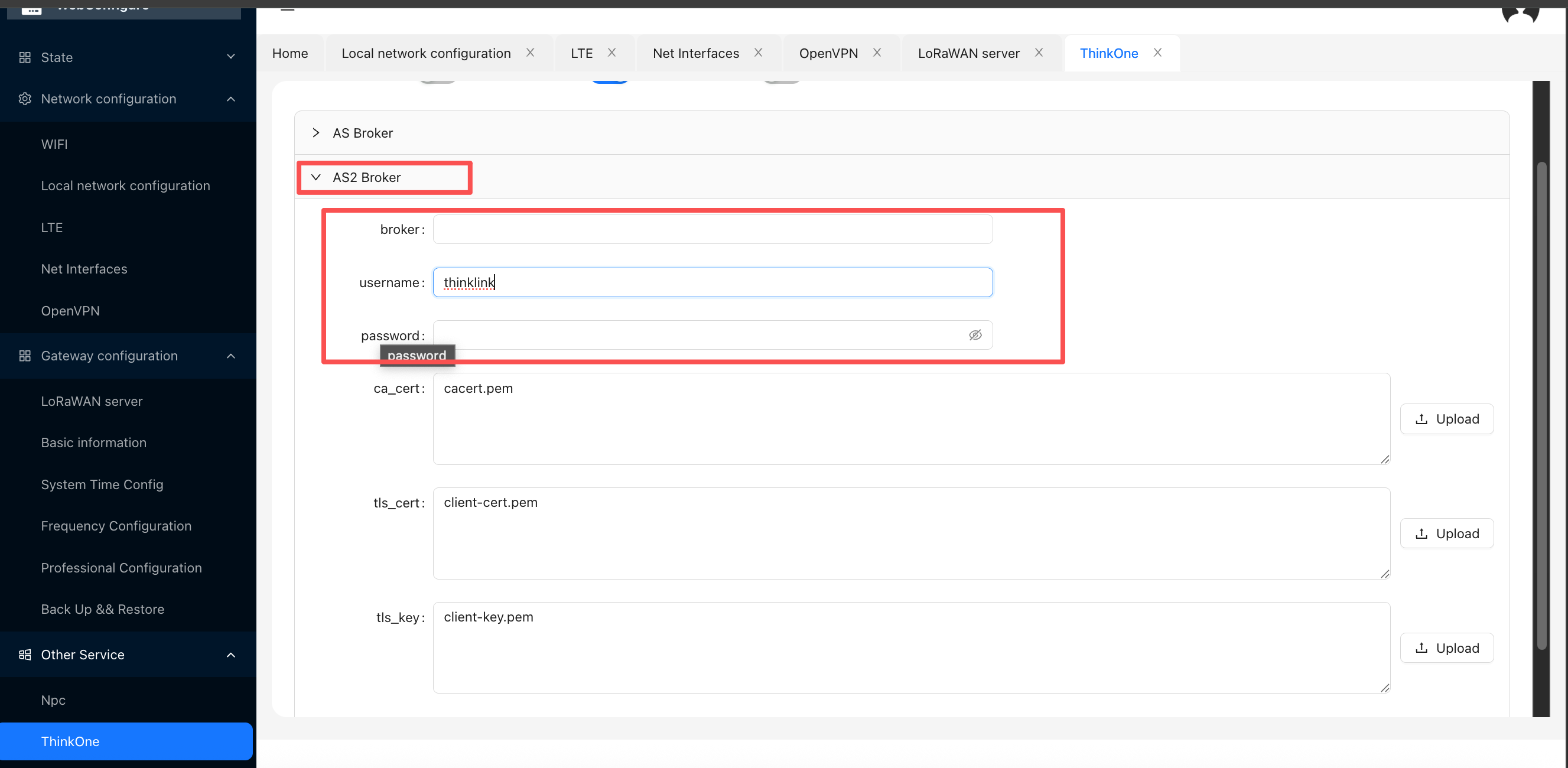Click into the broker input field
Viewport: 1568px width, 768px height.
pos(712,229)
